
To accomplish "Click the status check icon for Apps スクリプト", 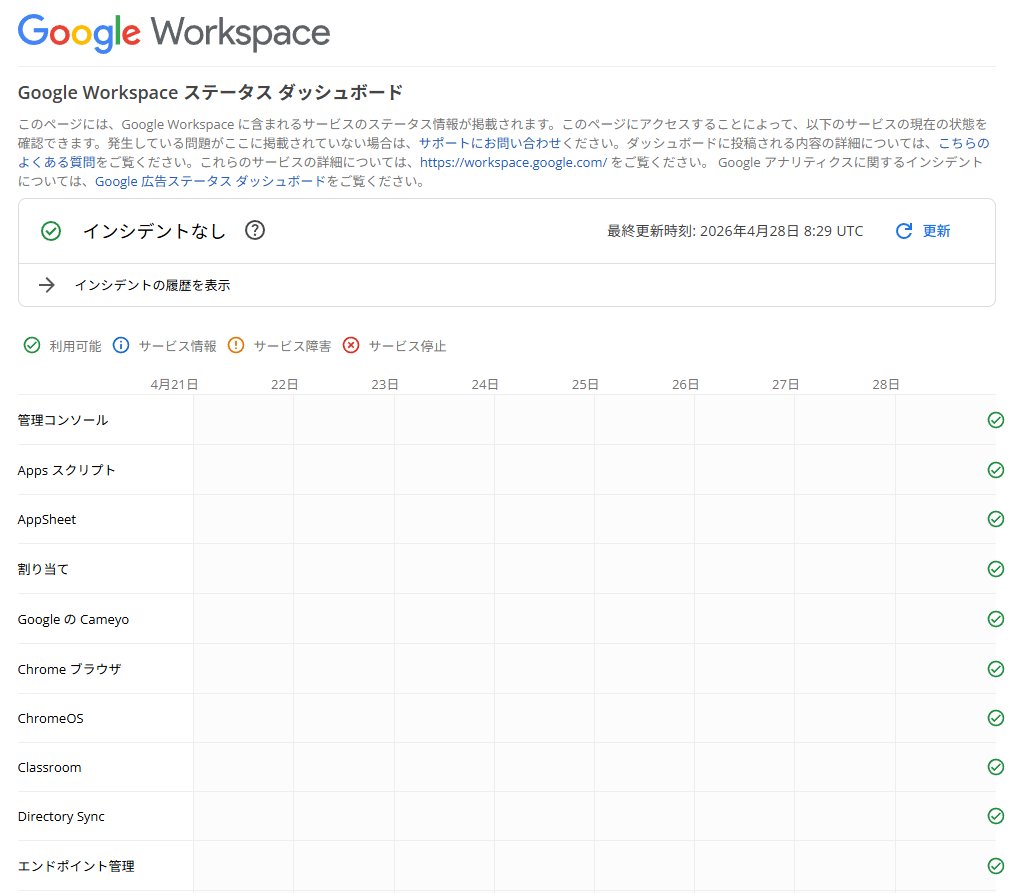I will coord(995,470).
